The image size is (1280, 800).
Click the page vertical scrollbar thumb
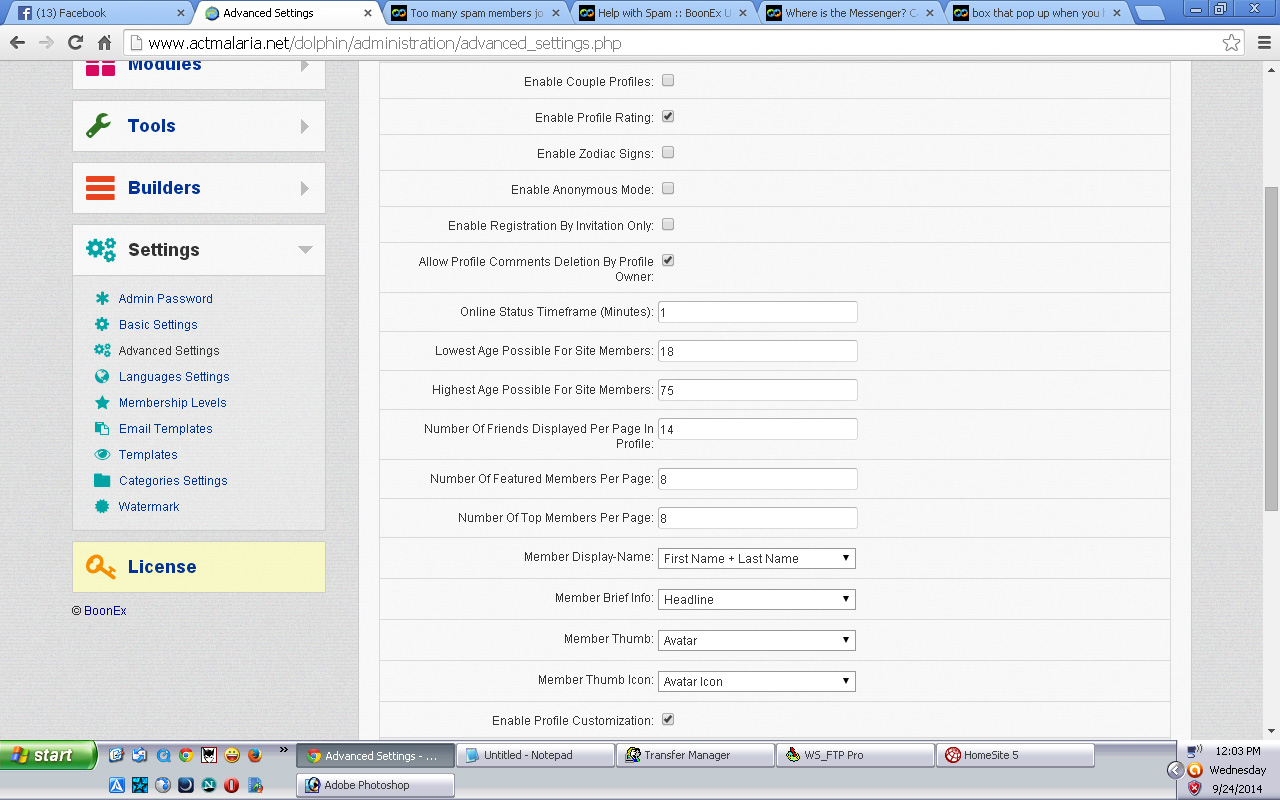1271,348
